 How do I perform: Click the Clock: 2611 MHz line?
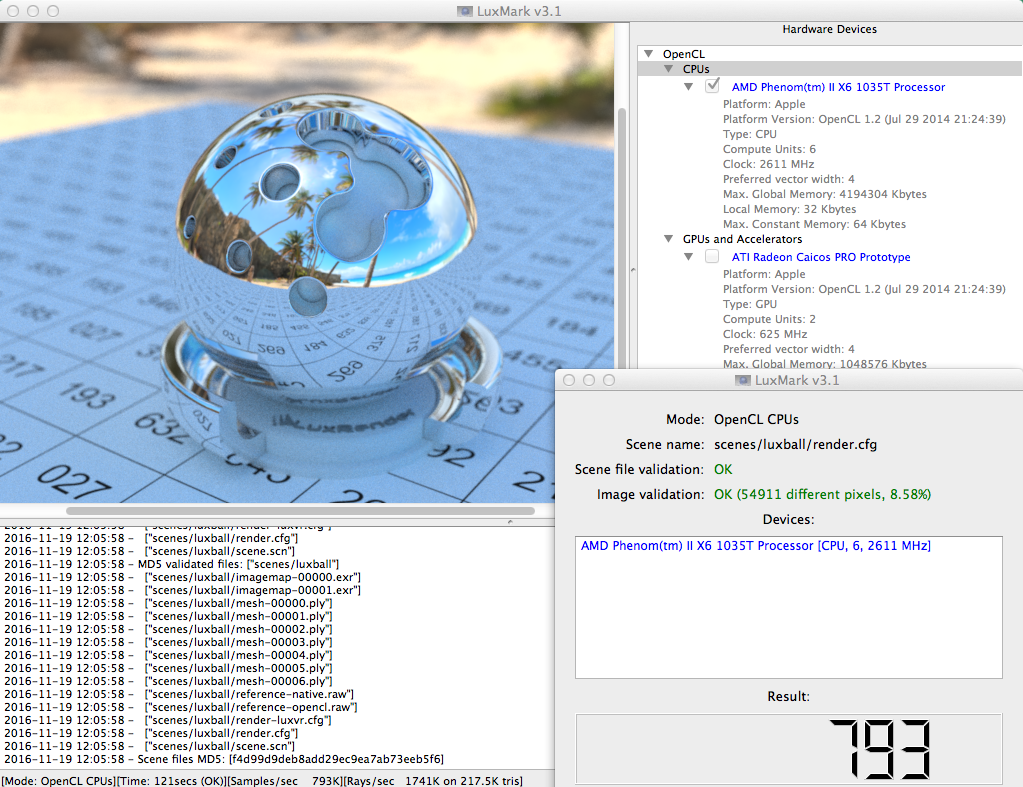pos(769,164)
